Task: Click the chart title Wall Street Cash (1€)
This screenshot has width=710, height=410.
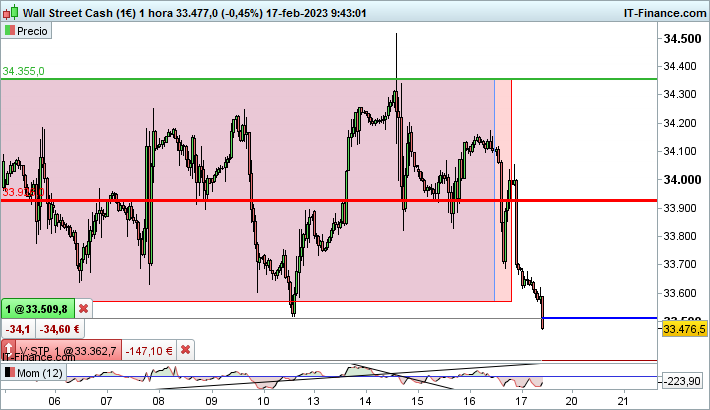Action: [x=79, y=13]
